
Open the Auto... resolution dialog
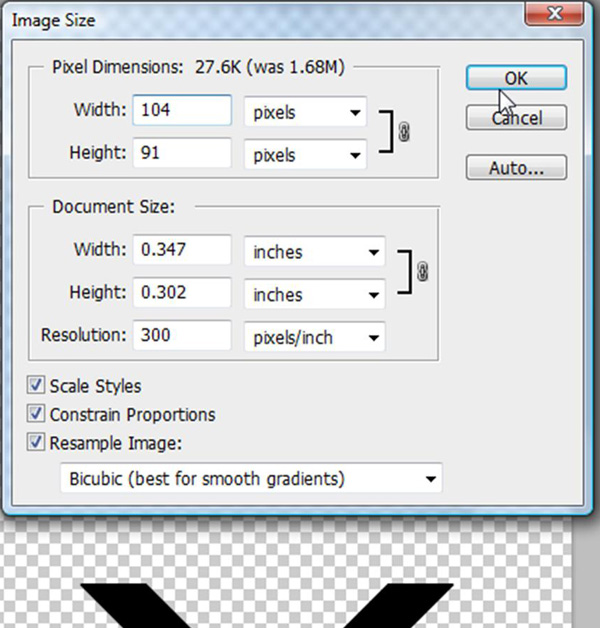click(516, 167)
